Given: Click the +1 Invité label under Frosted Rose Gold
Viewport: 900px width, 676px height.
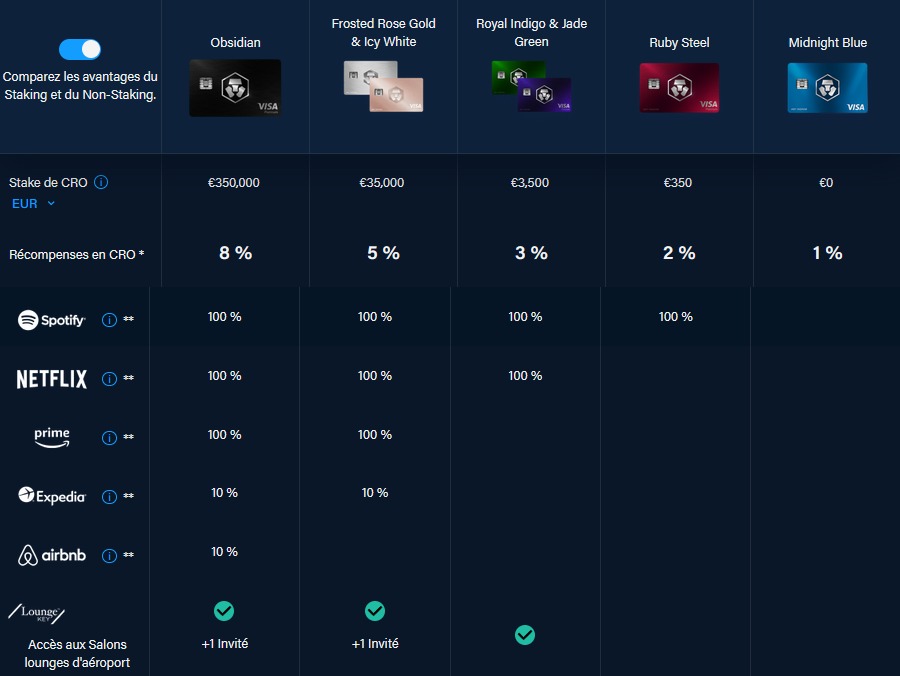Looking at the screenshot, I should 375,643.
